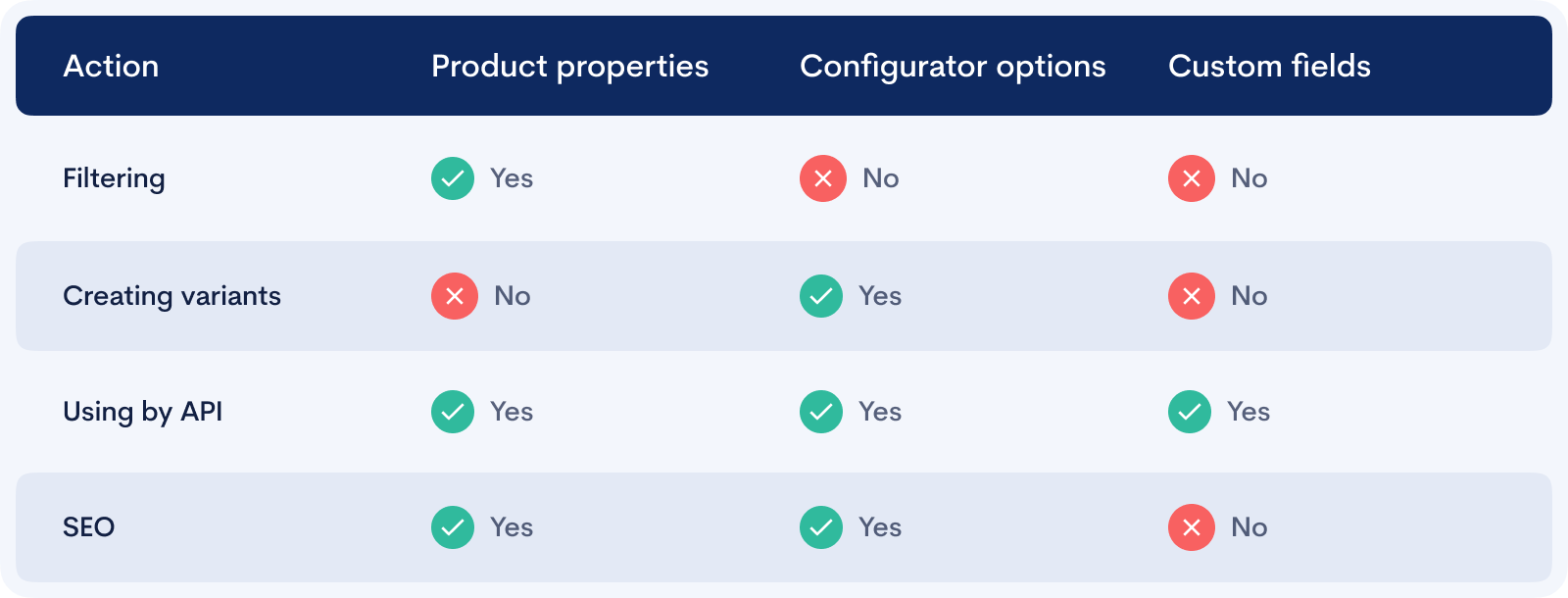This screenshot has width=1568, height=598.
Task: Click green check for Creating variants Configurator options
Action: 821,296
